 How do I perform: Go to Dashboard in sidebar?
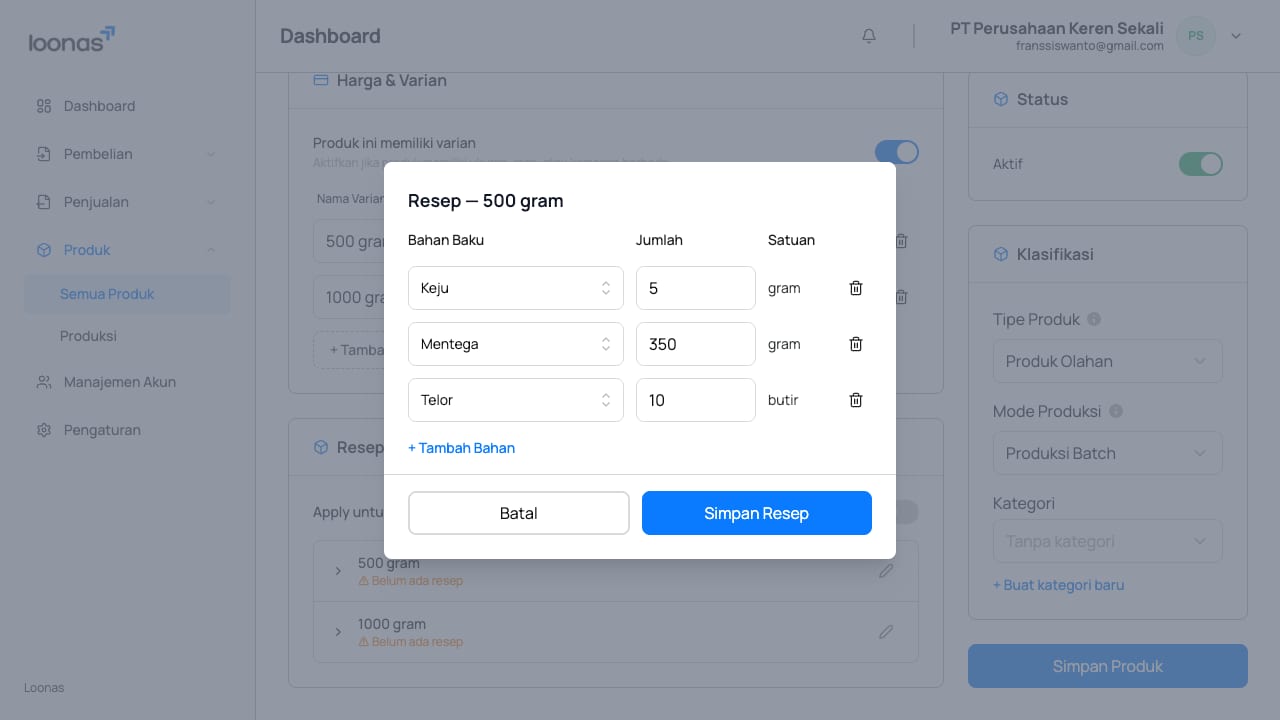[x=99, y=106]
